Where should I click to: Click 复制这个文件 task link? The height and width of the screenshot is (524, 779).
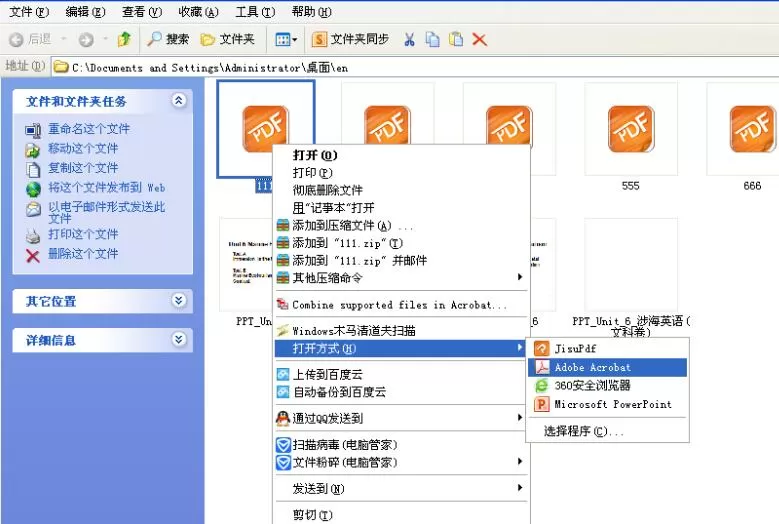coord(83,168)
